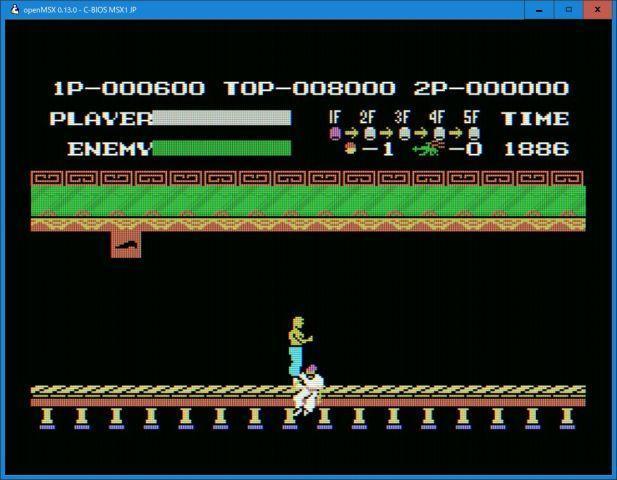Click the white PLAYER health bar
617x480 pixels.
(x=221, y=118)
